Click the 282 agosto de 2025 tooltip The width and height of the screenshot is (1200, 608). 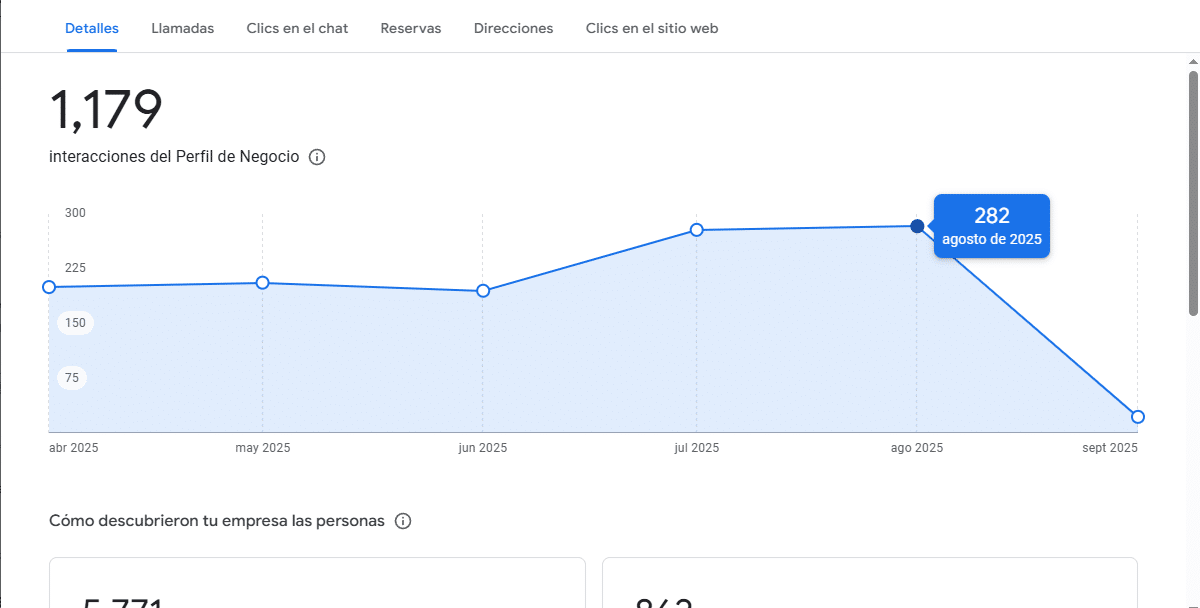[x=991, y=226]
